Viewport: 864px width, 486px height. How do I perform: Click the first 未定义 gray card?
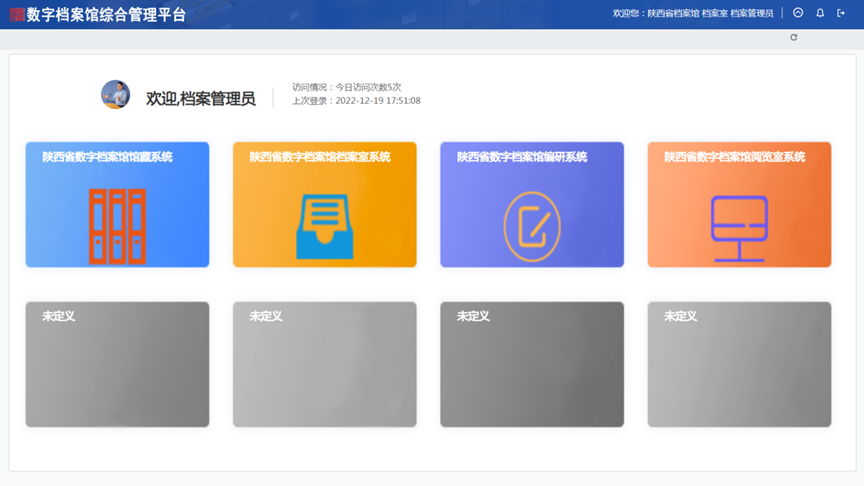(x=117, y=364)
